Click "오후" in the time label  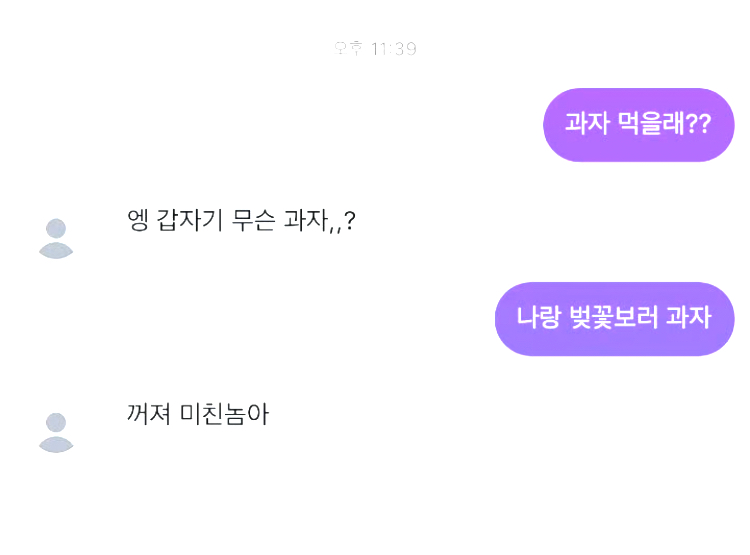tap(348, 49)
